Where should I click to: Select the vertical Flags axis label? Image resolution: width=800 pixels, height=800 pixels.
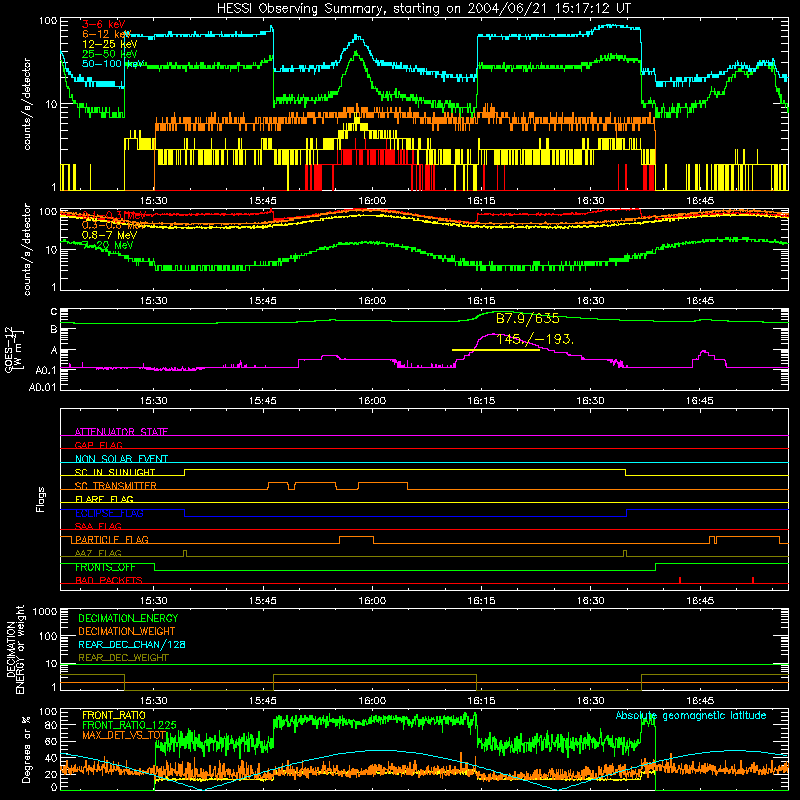(x=40, y=499)
